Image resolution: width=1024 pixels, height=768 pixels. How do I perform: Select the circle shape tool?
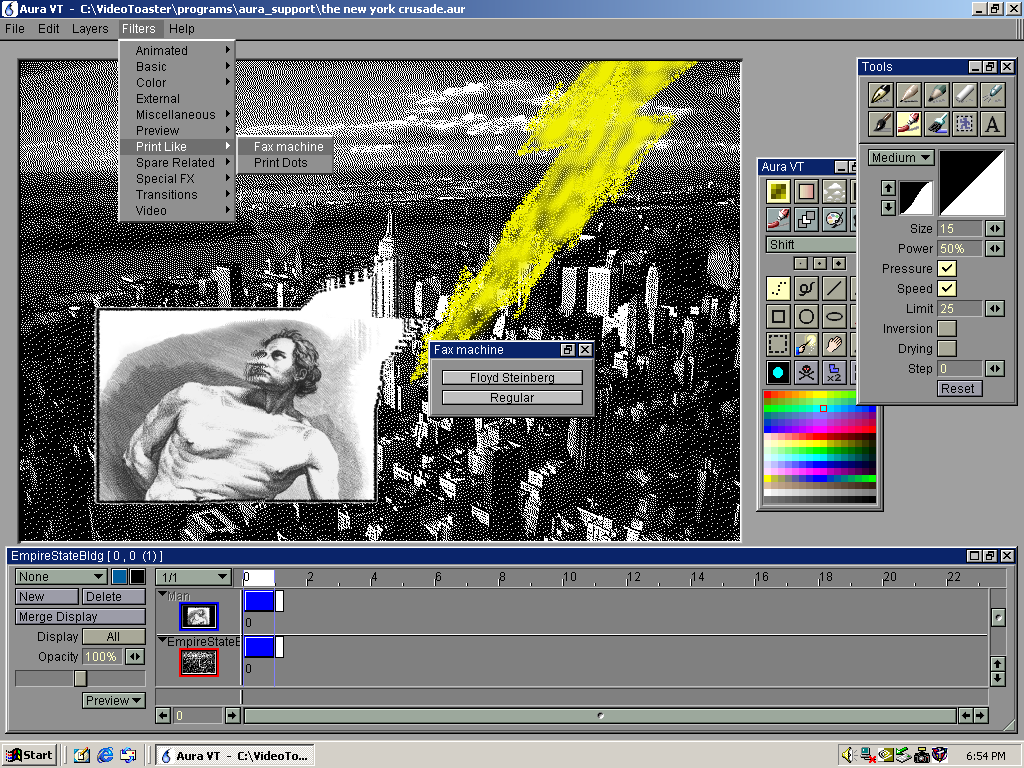click(807, 317)
